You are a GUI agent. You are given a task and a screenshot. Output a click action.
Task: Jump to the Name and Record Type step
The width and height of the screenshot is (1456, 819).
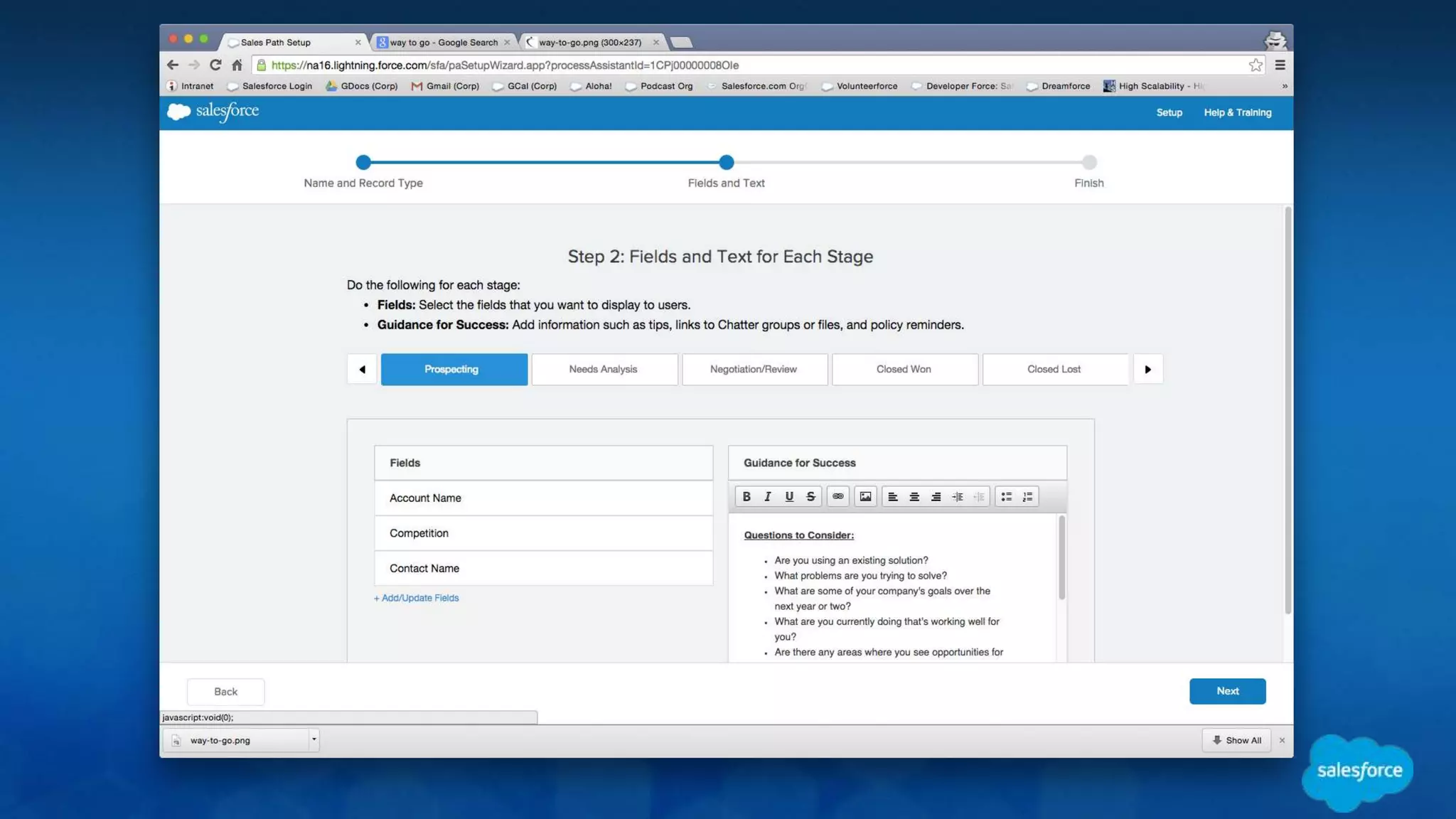point(363,163)
